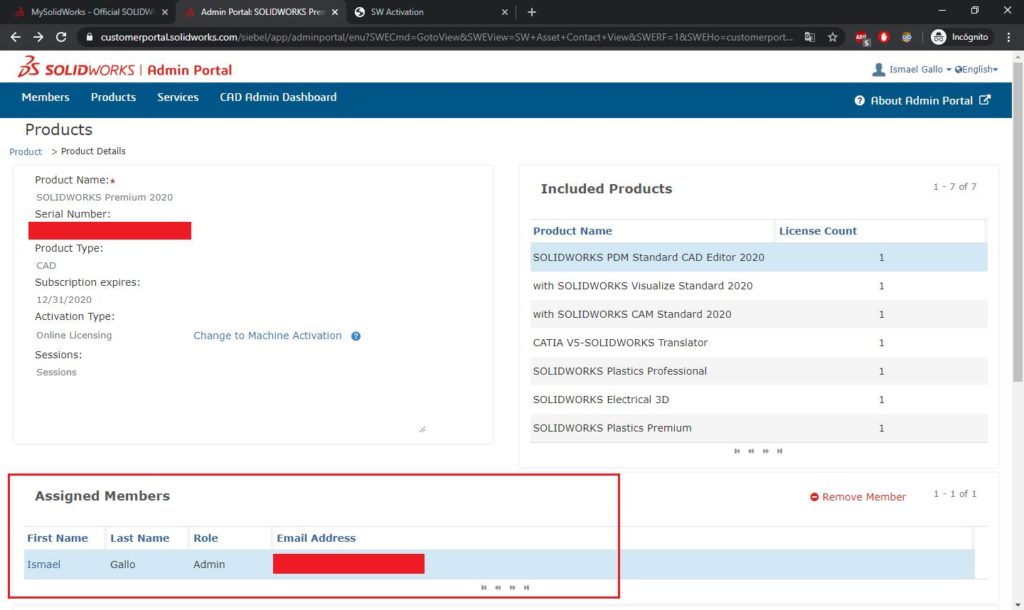Image resolution: width=1024 pixels, height=610 pixels.
Task: Go to first page of Assigned Members
Action: click(484, 588)
